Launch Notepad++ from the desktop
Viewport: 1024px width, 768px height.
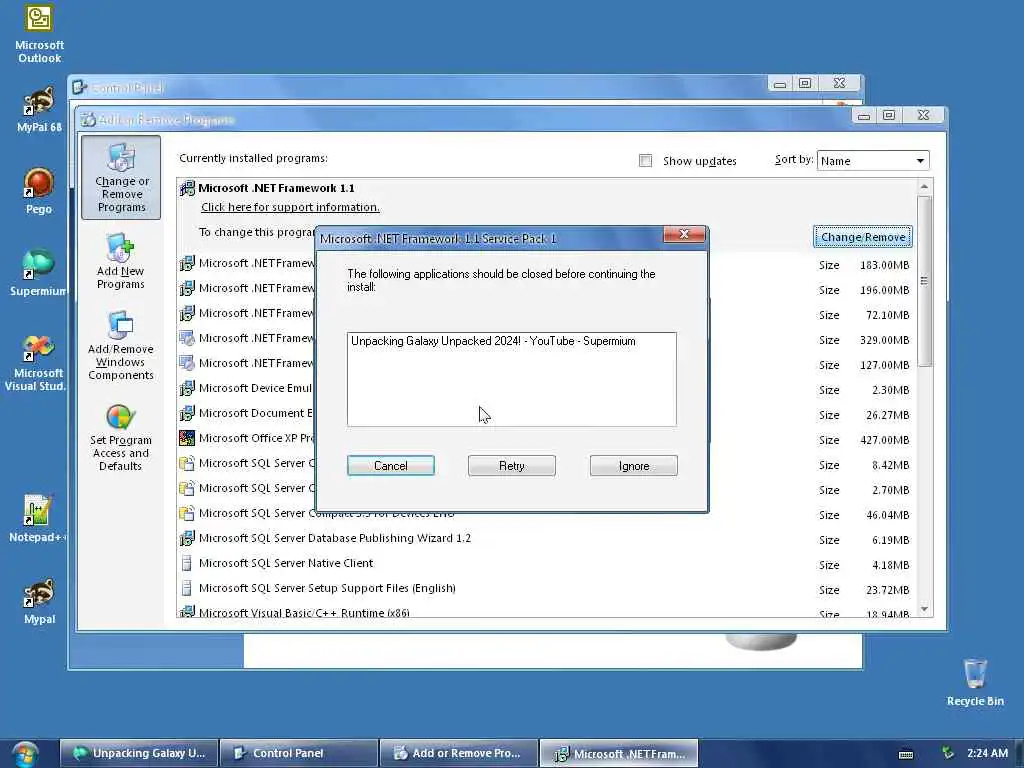[37, 518]
